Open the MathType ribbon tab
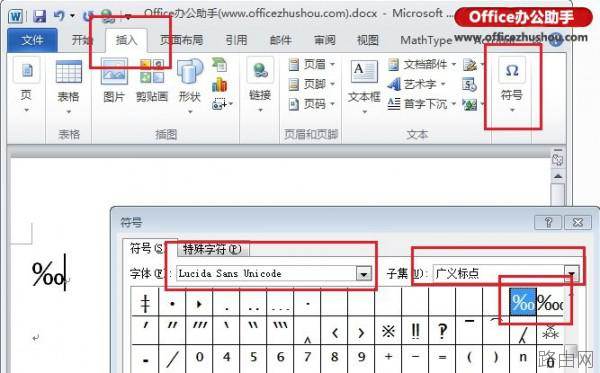 (x=426, y=40)
